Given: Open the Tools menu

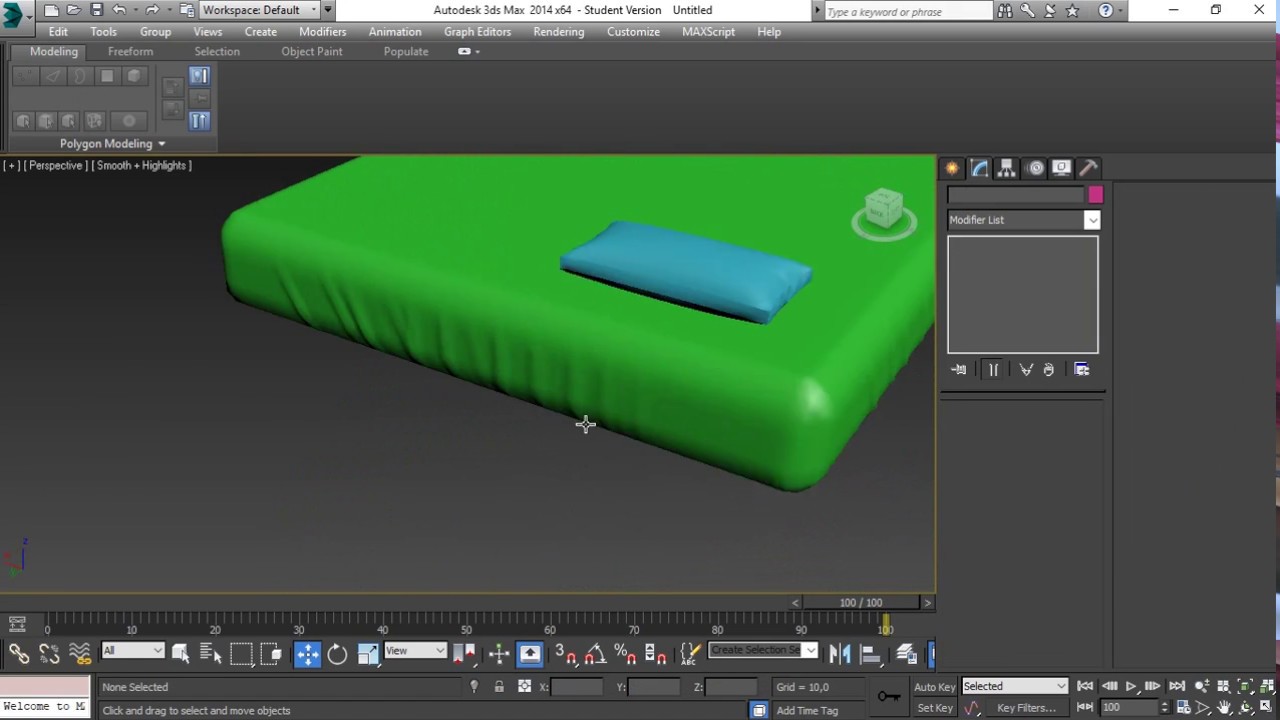Looking at the screenshot, I should pos(104,32).
